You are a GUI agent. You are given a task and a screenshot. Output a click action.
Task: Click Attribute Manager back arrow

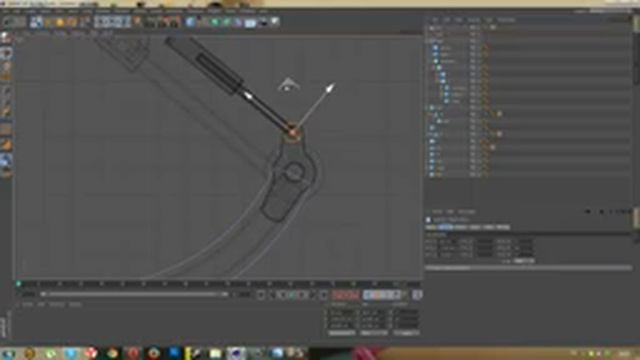[x=588, y=212]
